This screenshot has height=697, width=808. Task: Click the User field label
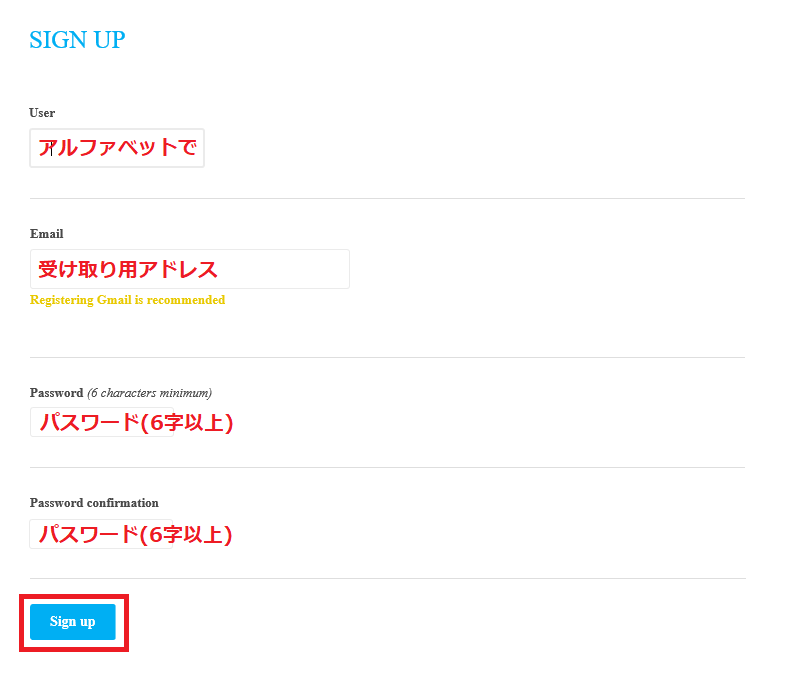[x=42, y=113]
